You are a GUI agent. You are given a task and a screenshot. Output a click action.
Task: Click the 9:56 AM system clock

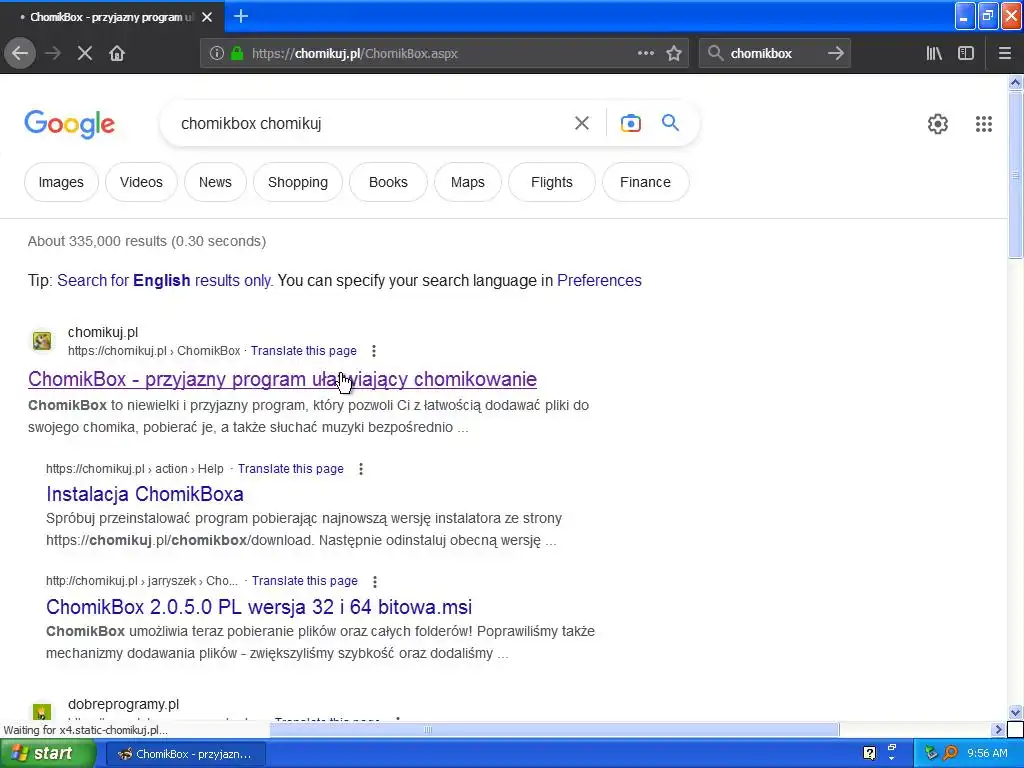tap(987, 753)
